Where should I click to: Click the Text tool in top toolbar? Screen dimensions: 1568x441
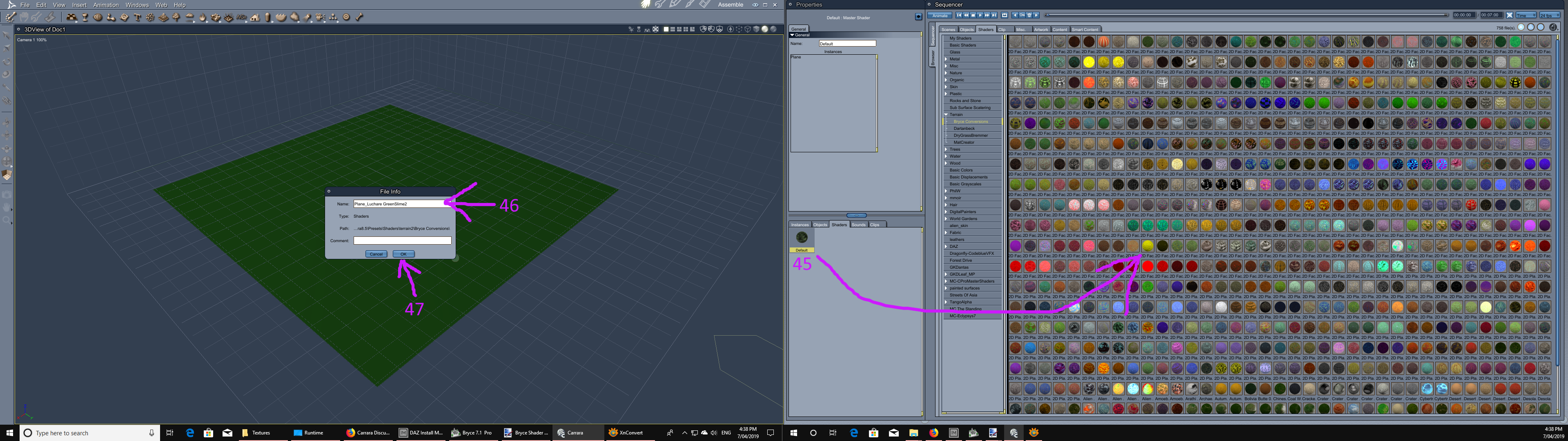[x=137, y=17]
